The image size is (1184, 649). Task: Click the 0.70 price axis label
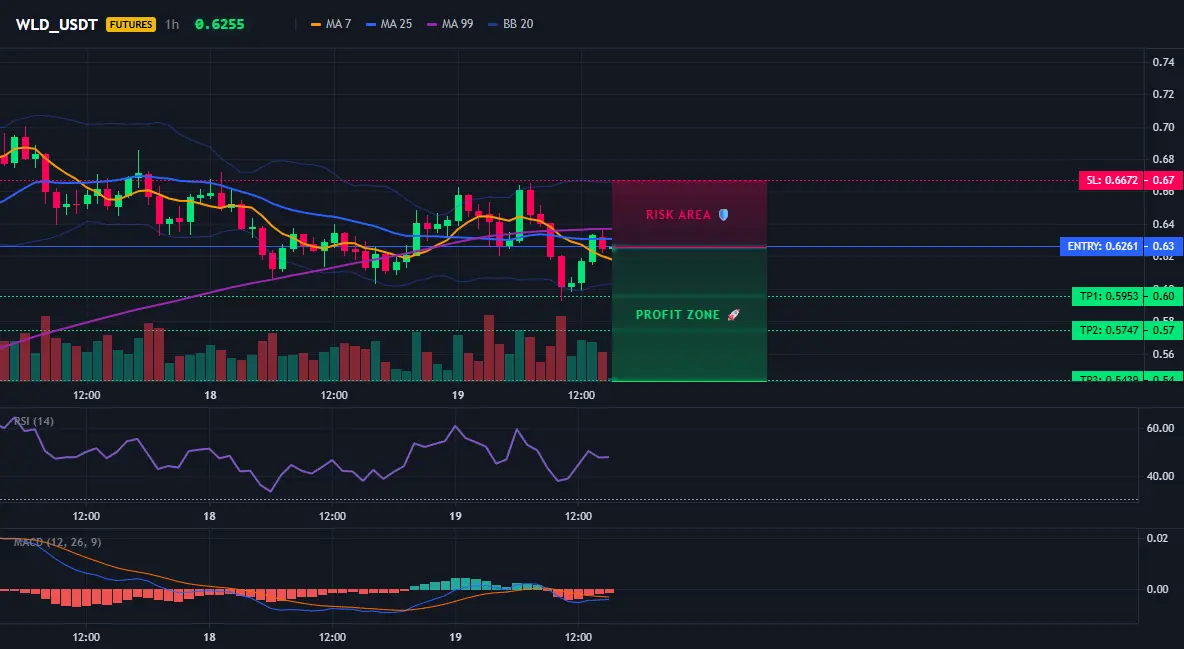click(x=1163, y=127)
